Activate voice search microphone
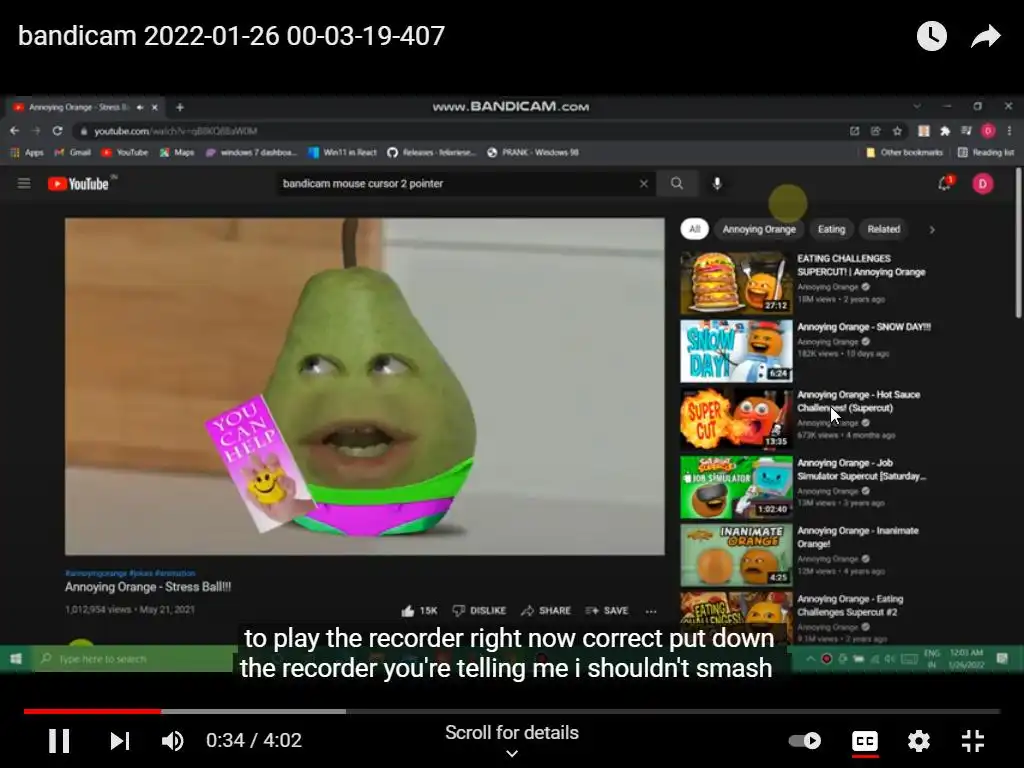The width and height of the screenshot is (1024, 768). click(717, 184)
